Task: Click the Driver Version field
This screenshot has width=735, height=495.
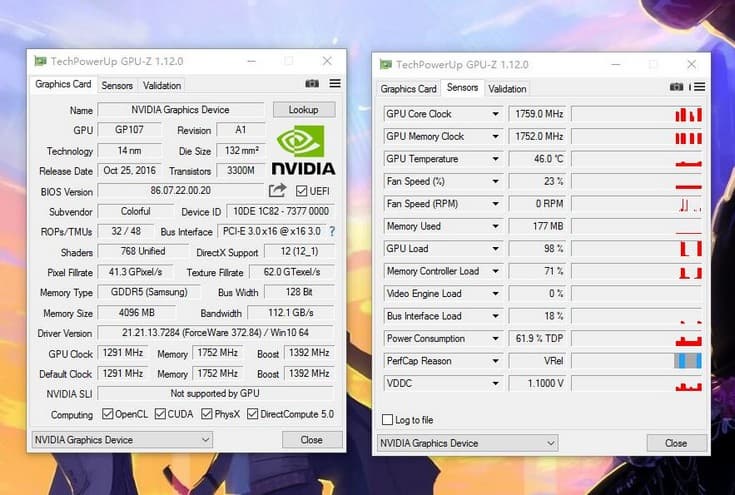Action: (x=216, y=333)
